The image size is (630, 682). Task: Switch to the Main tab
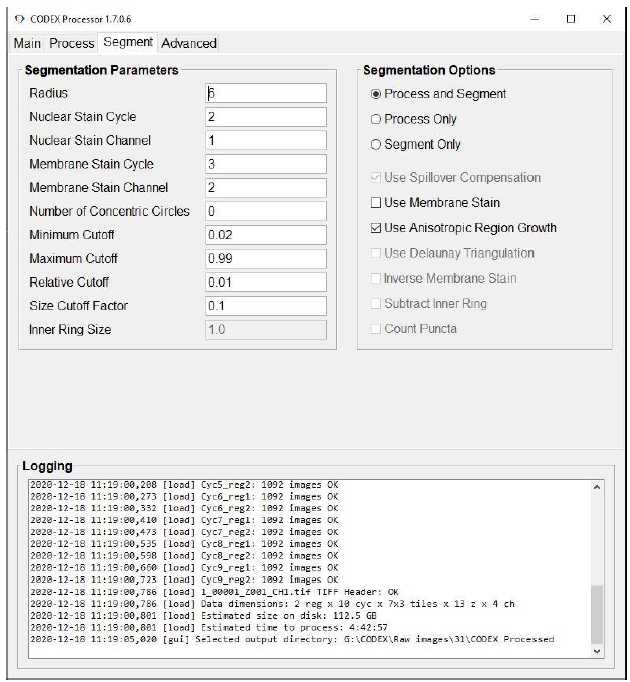(27, 43)
